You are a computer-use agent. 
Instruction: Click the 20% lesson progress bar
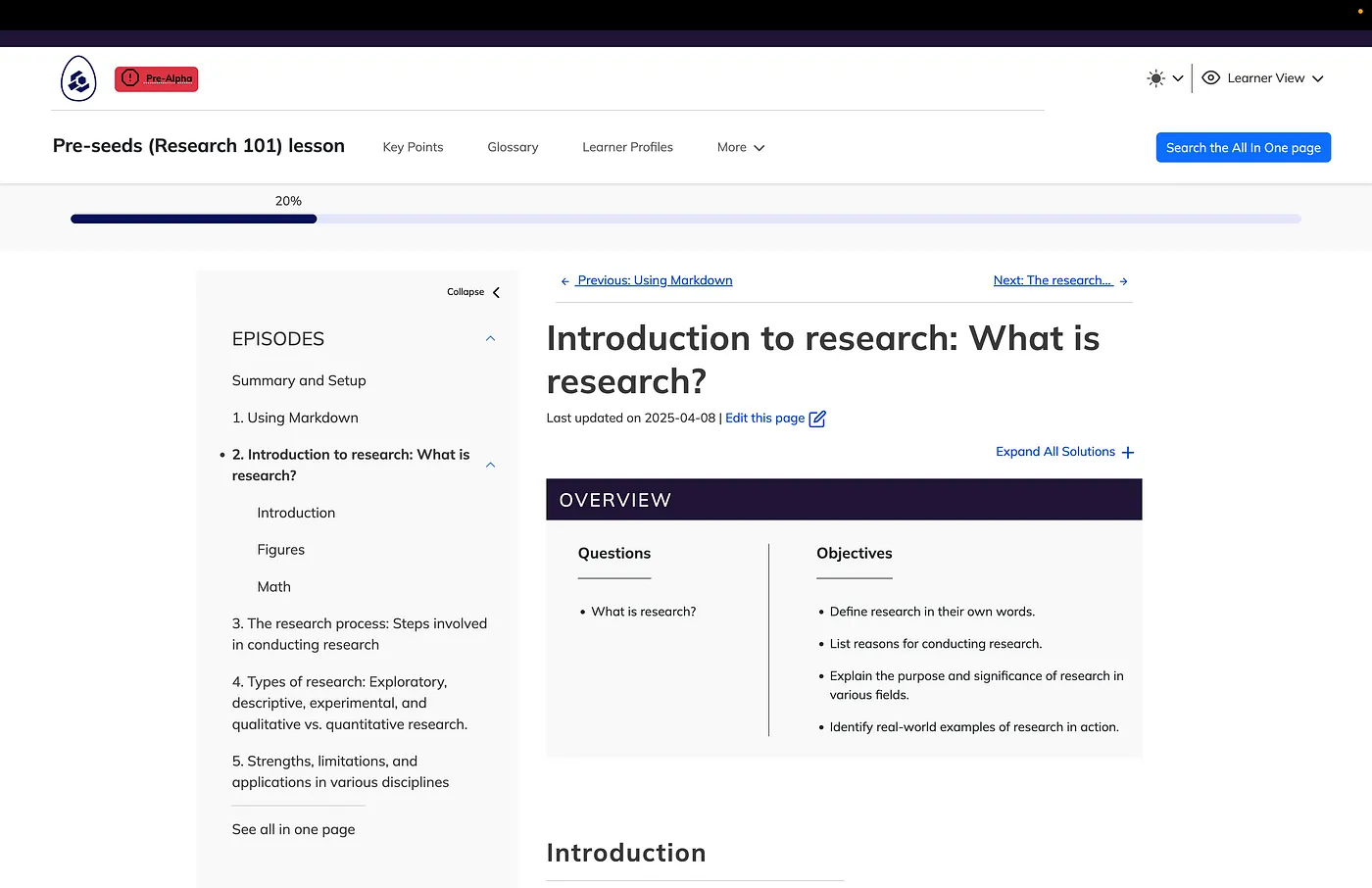pos(193,219)
